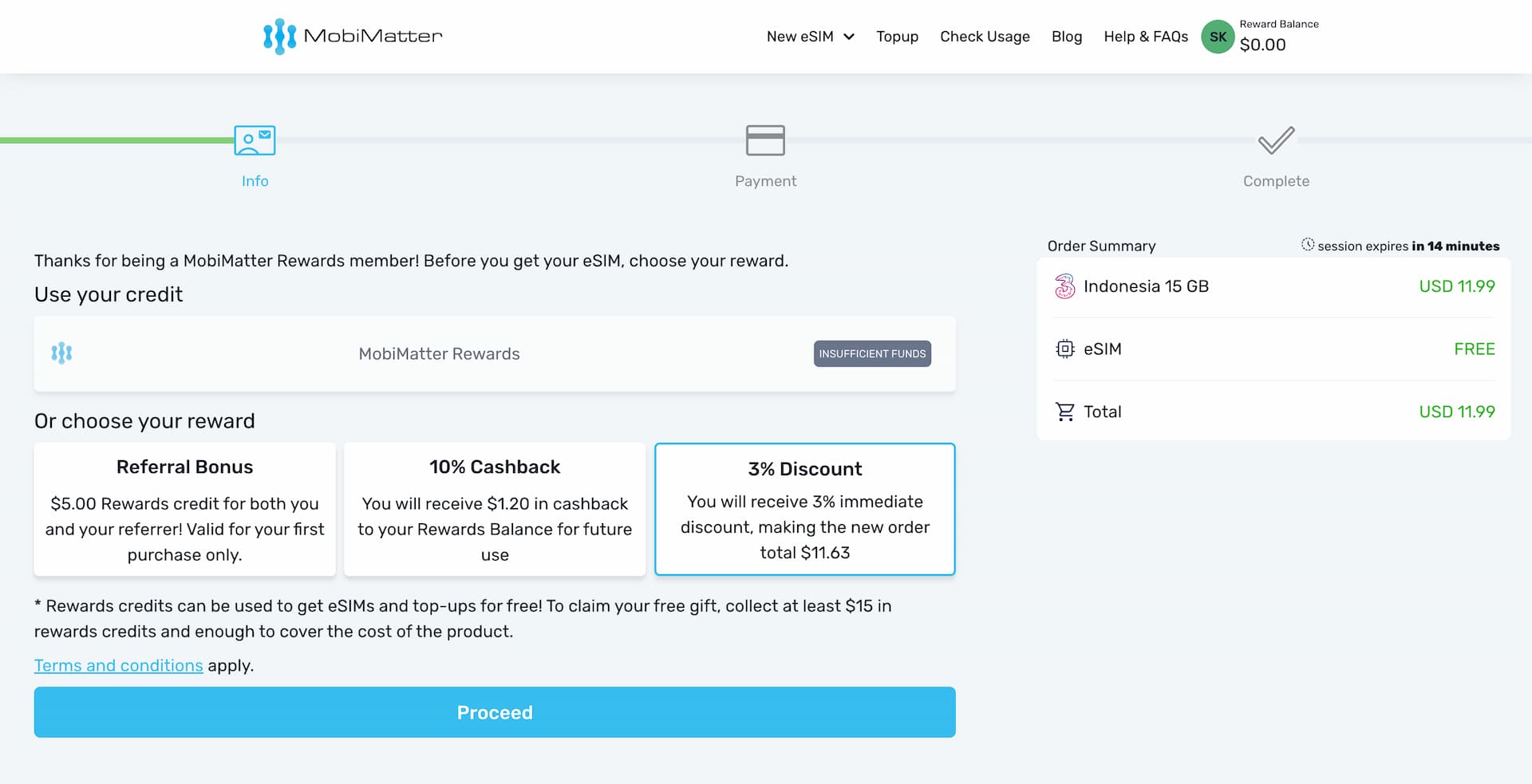Visit the Blog
The height and width of the screenshot is (784, 1532).
(x=1067, y=37)
